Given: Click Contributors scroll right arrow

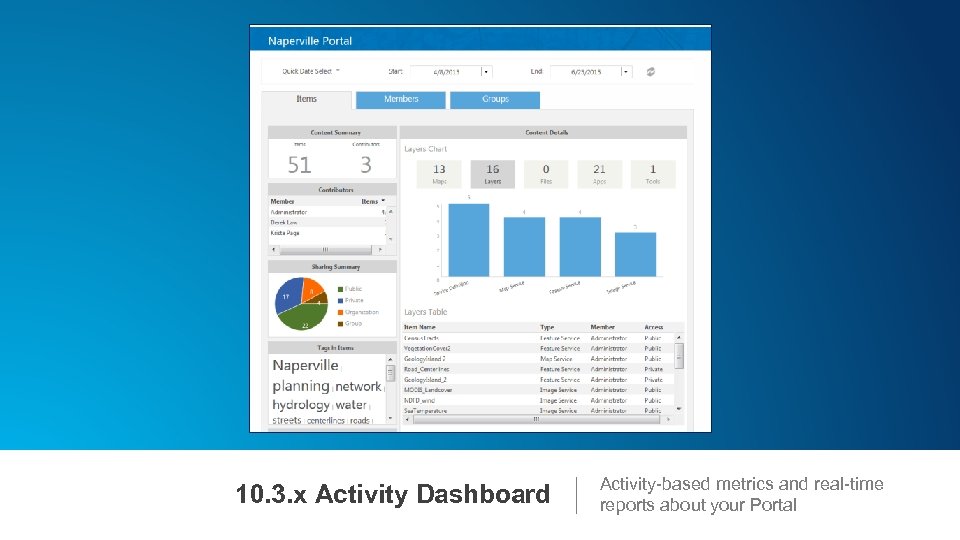Looking at the screenshot, I should point(380,250).
